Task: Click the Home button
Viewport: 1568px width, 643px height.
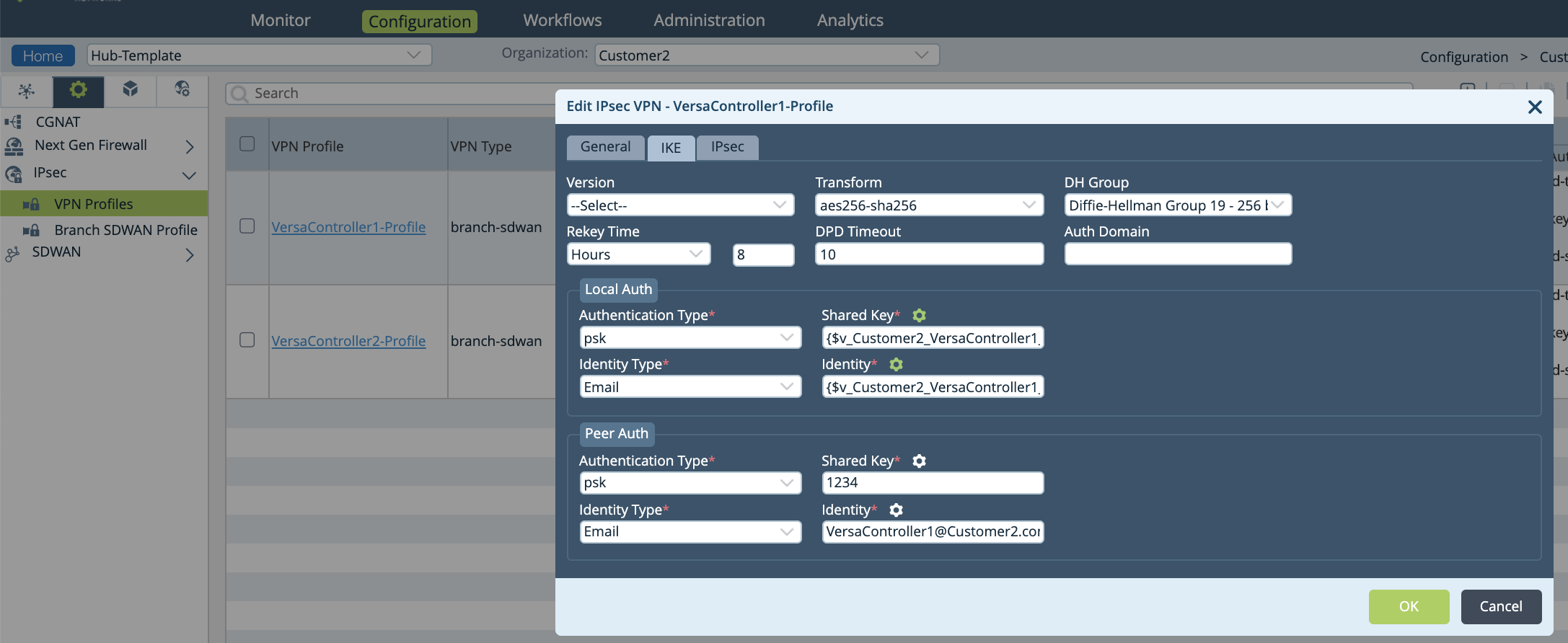Action: 43,56
